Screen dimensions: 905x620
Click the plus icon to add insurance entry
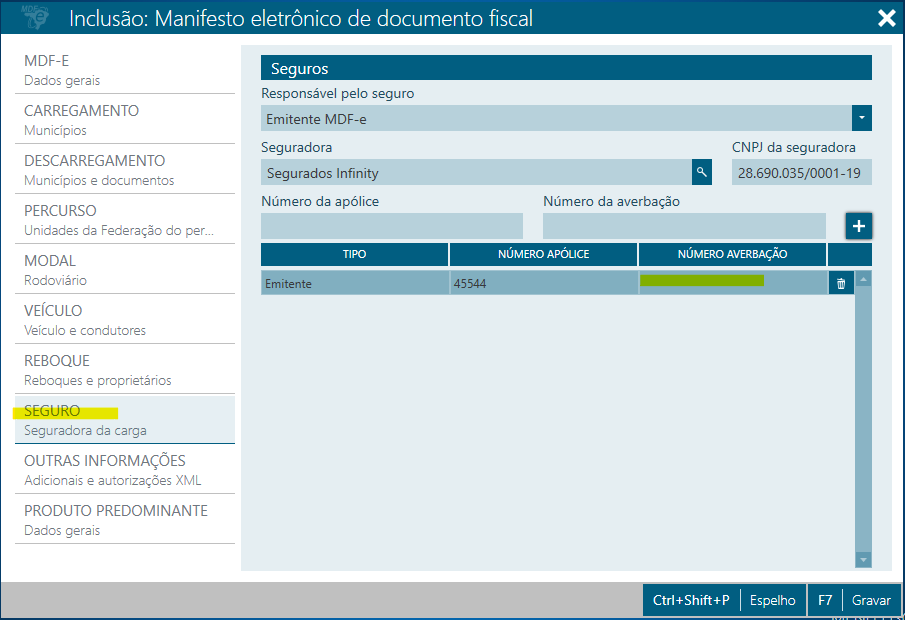pyautogui.click(x=859, y=226)
